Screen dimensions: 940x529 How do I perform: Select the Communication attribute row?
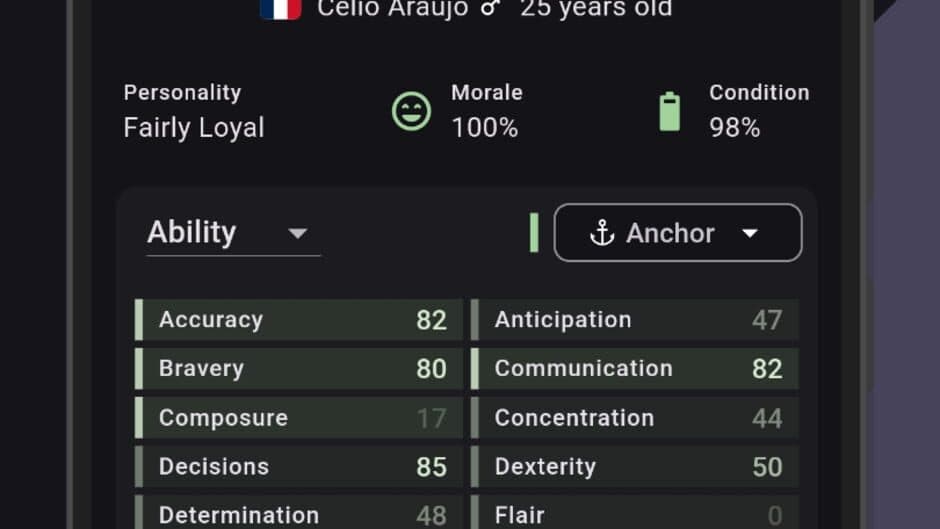tap(636, 368)
